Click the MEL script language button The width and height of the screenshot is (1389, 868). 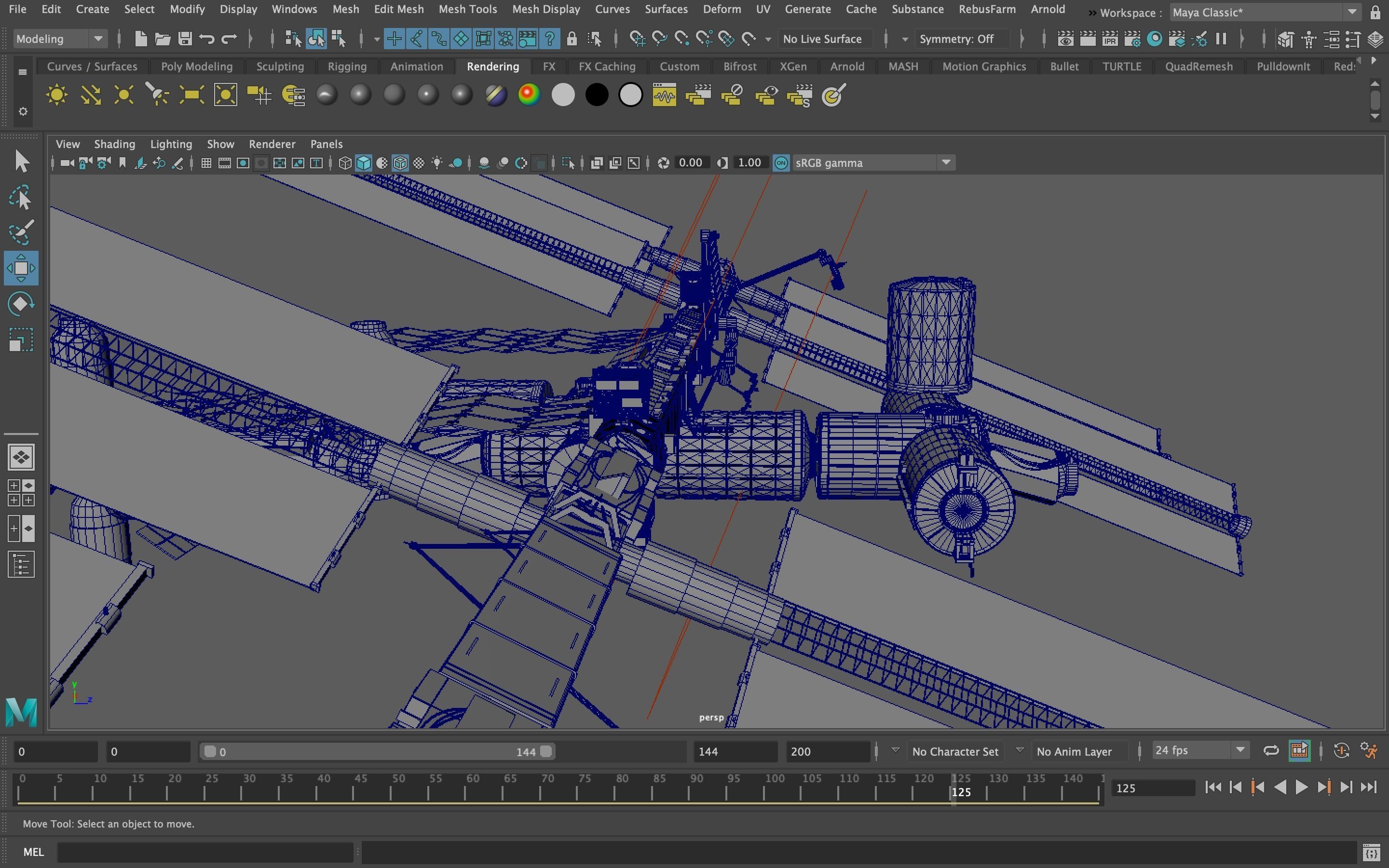click(x=33, y=852)
